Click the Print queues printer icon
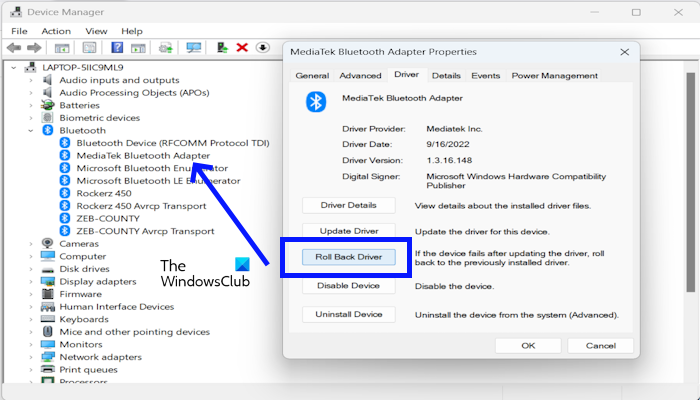700x400 pixels. [x=47, y=369]
